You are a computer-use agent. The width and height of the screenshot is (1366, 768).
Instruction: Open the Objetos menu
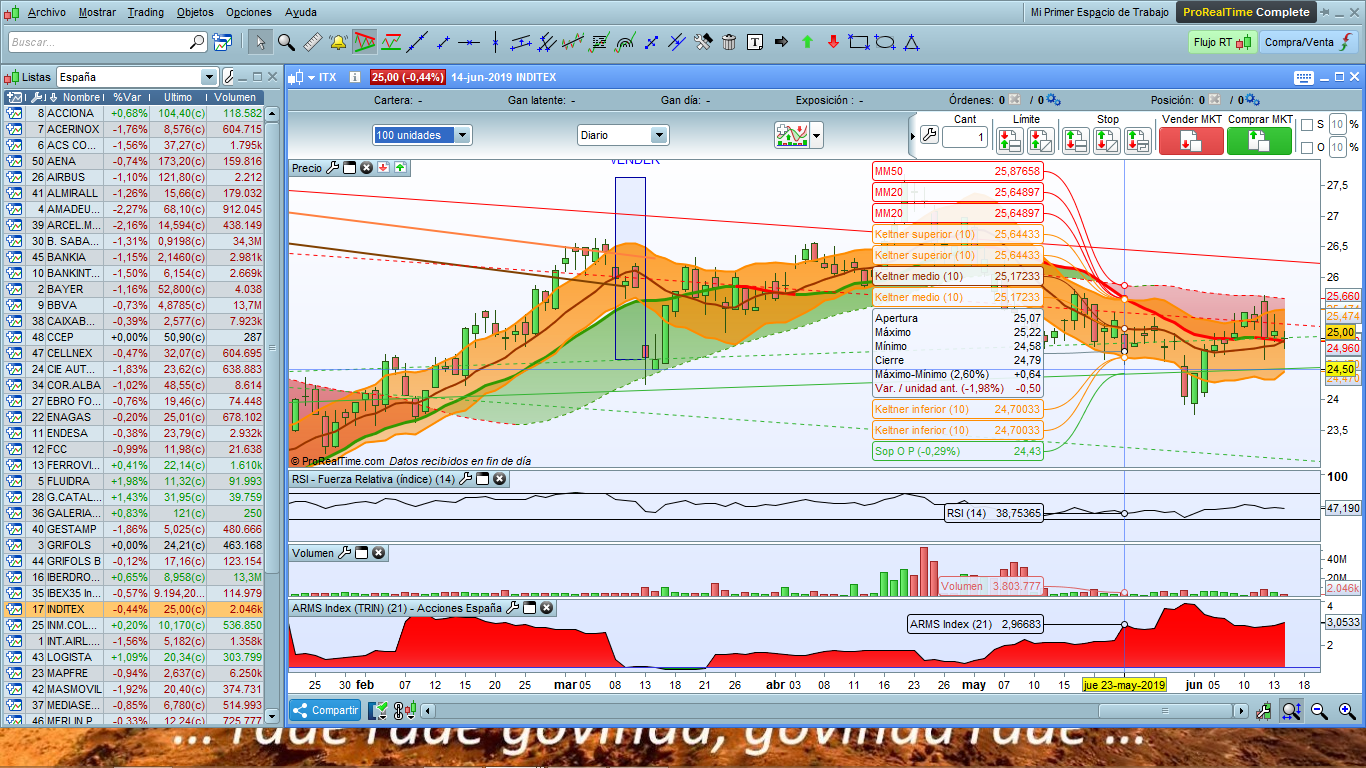tap(194, 12)
